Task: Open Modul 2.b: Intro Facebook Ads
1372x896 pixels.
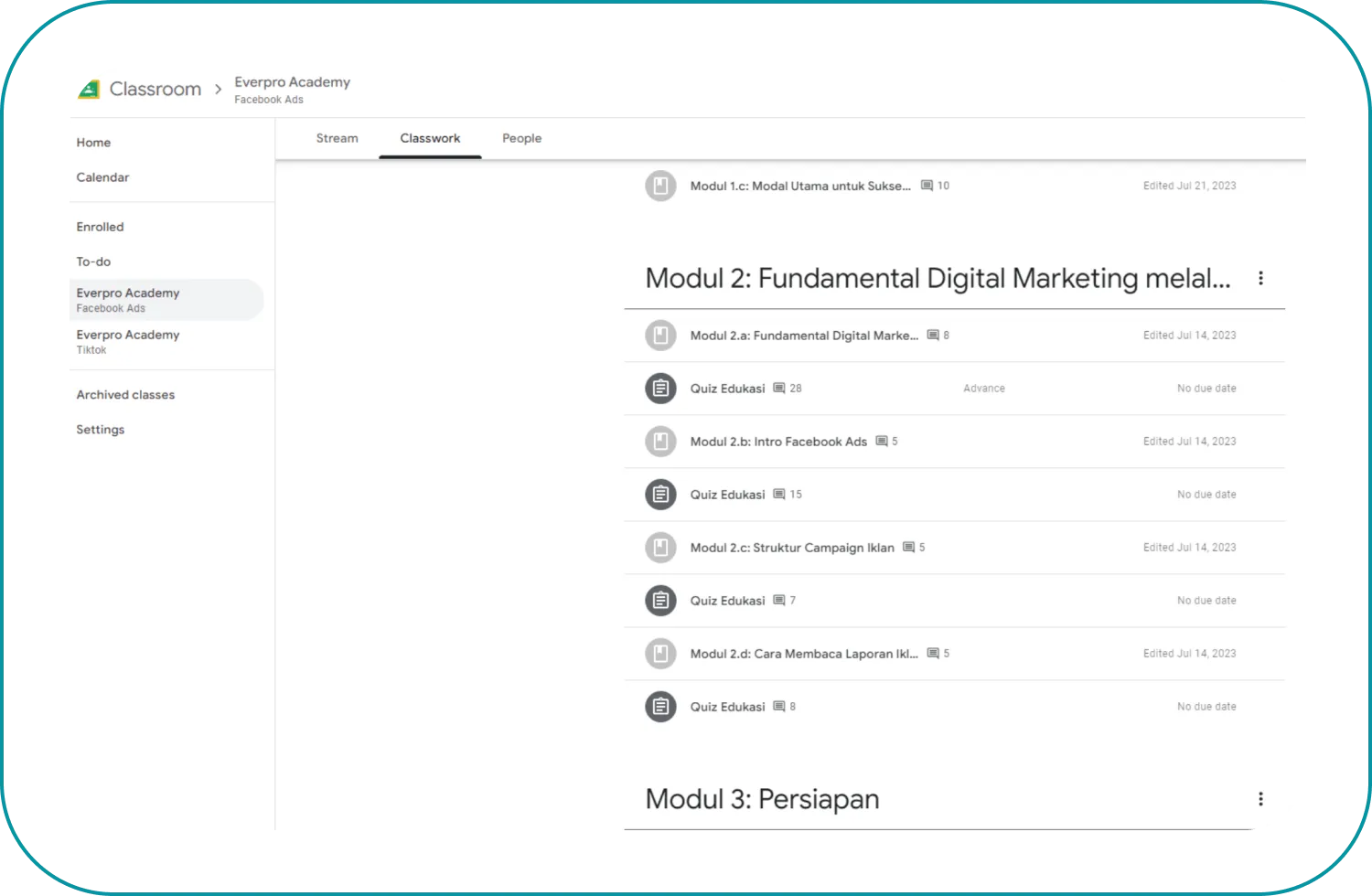Action: coord(778,442)
